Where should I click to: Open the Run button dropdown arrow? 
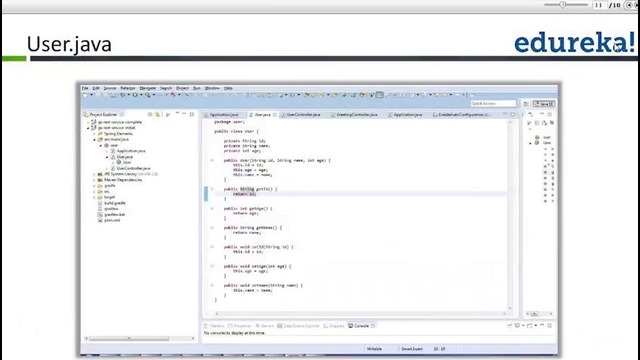point(141,95)
